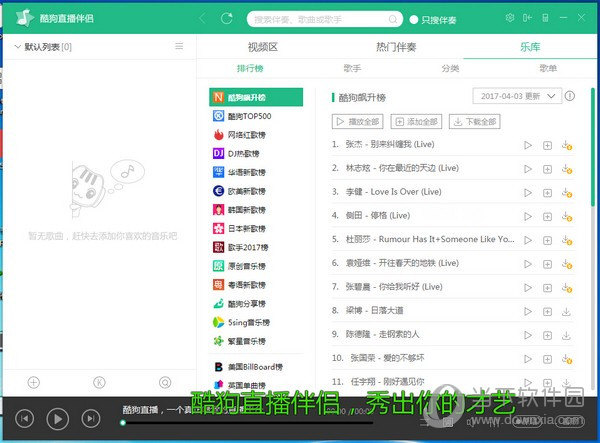Screen dimensions: 600x443
Task: Click the info icon next to update date
Action: pyautogui.click(x=570, y=96)
